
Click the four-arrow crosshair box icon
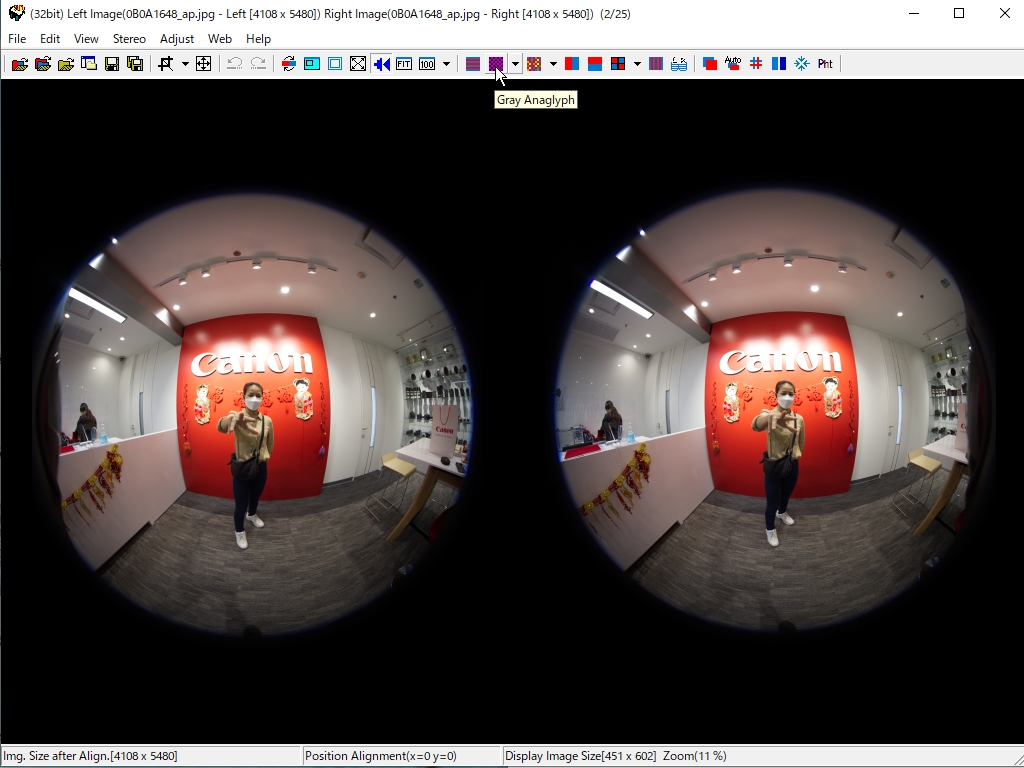(x=203, y=63)
